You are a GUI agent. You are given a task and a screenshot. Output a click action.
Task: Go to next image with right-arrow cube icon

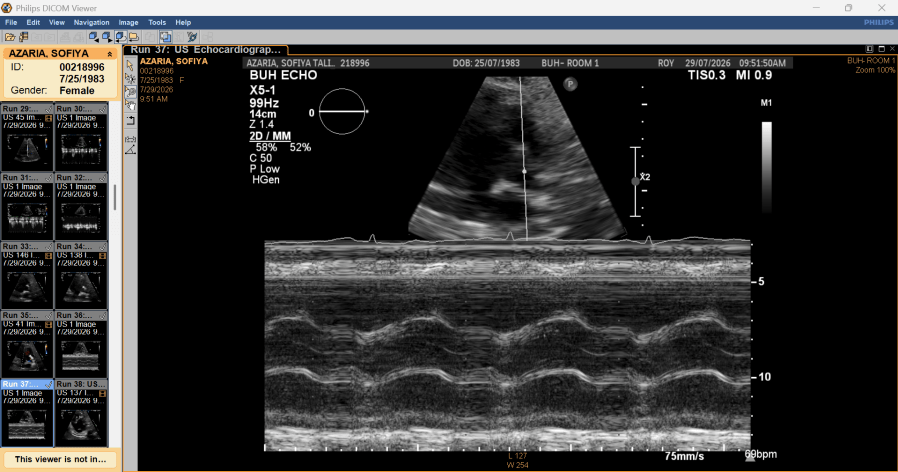coord(107,37)
